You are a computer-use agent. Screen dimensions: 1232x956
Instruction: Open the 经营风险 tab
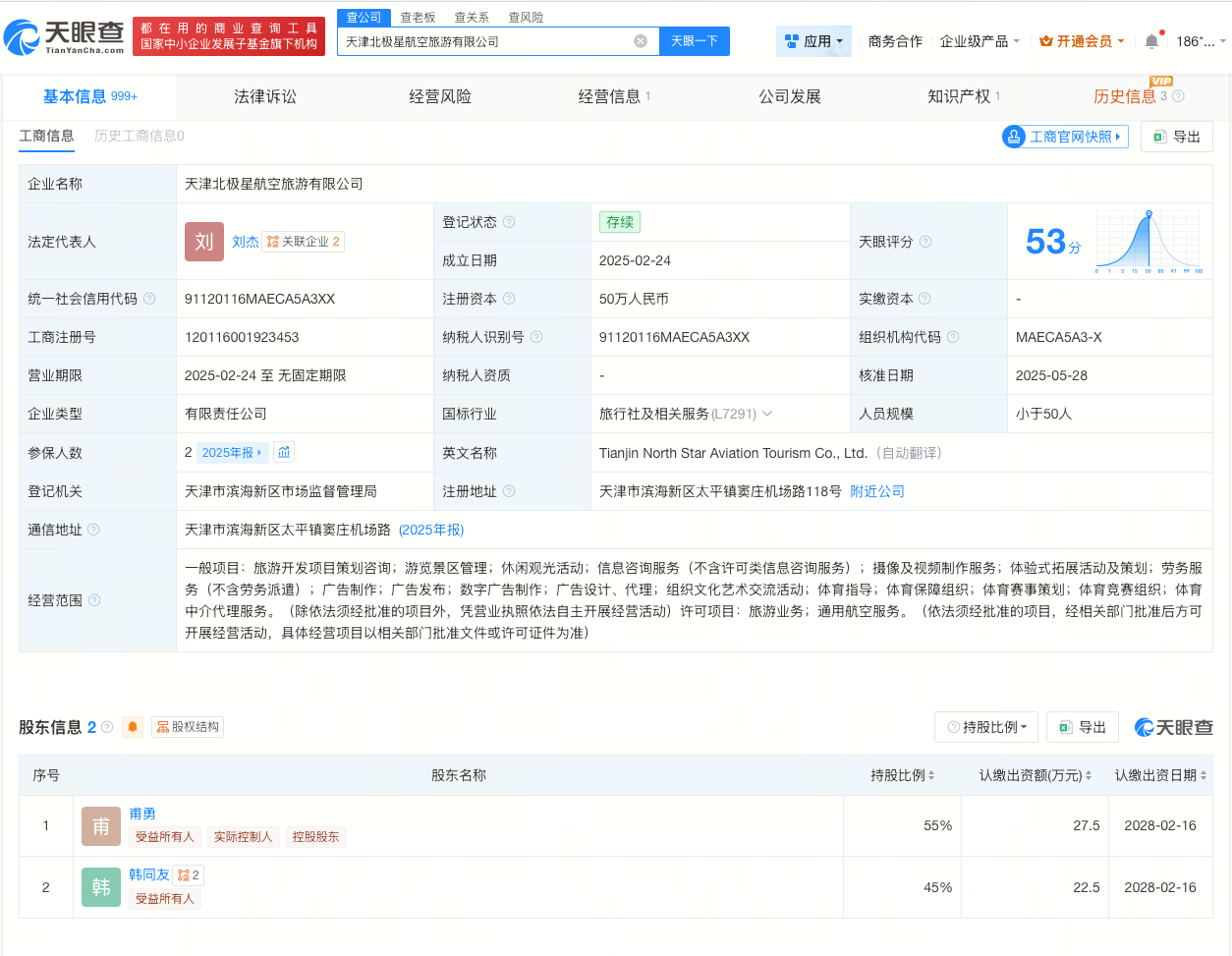pos(440,96)
